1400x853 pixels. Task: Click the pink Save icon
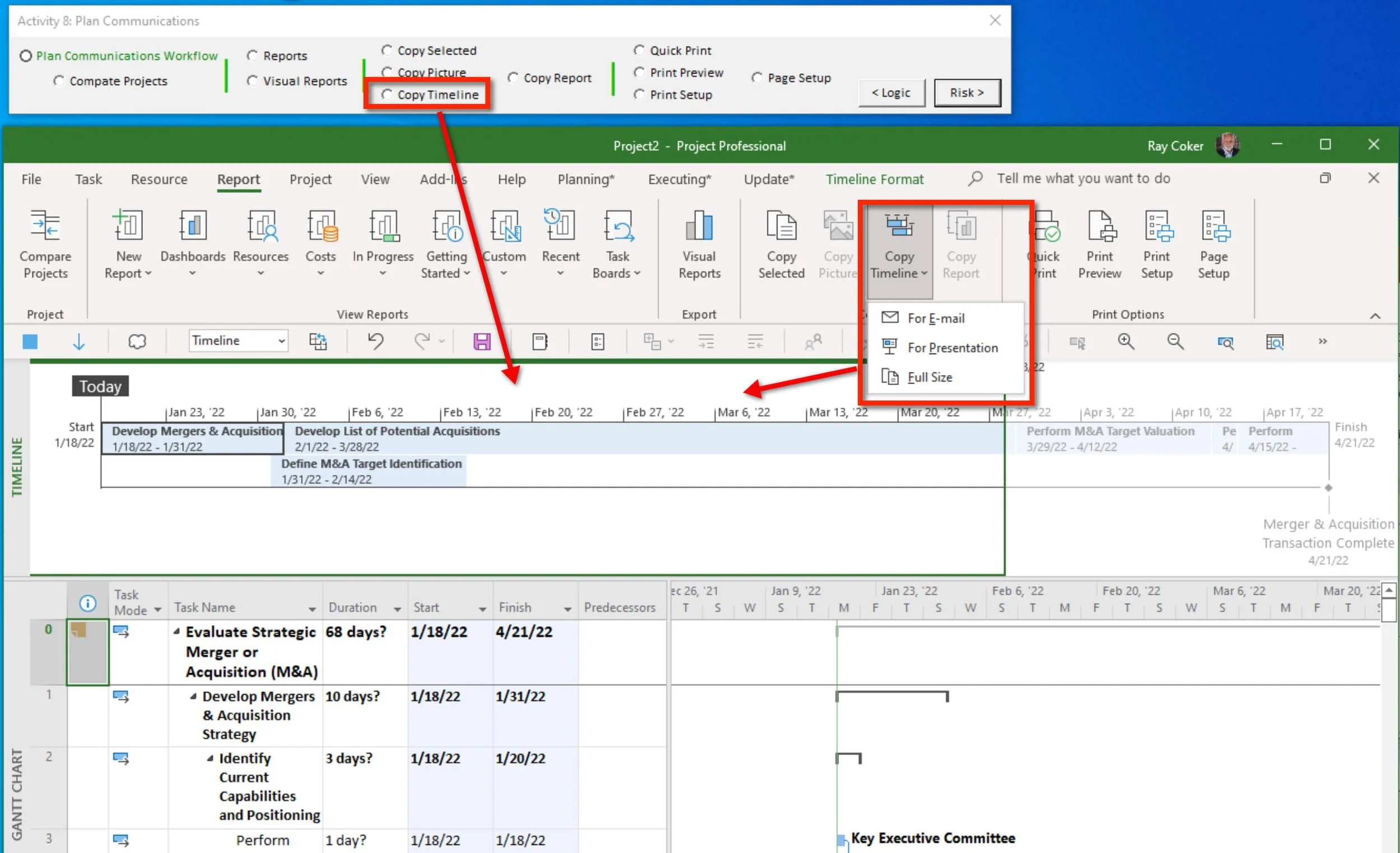point(481,342)
